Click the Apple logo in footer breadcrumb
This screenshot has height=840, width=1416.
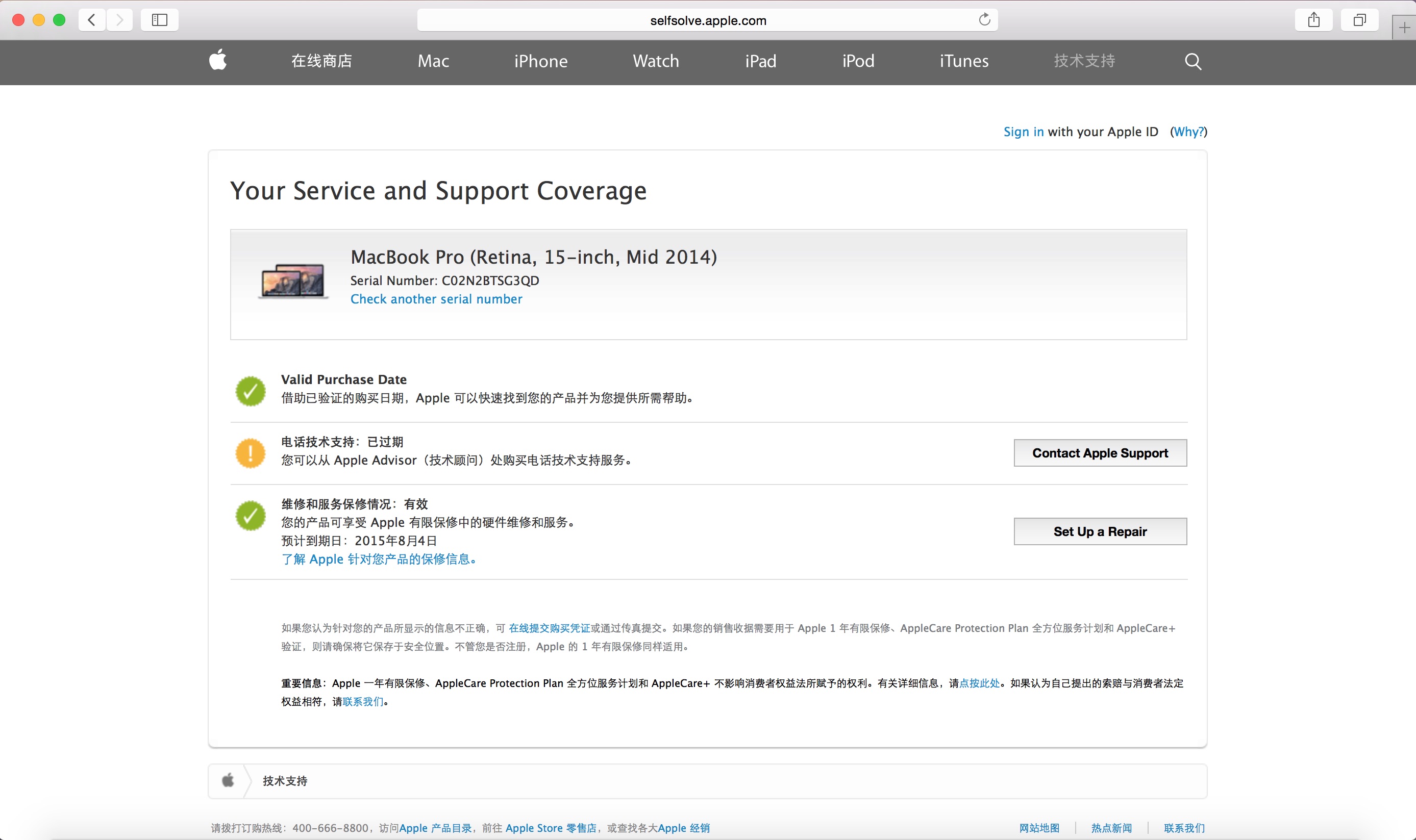(228, 780)
